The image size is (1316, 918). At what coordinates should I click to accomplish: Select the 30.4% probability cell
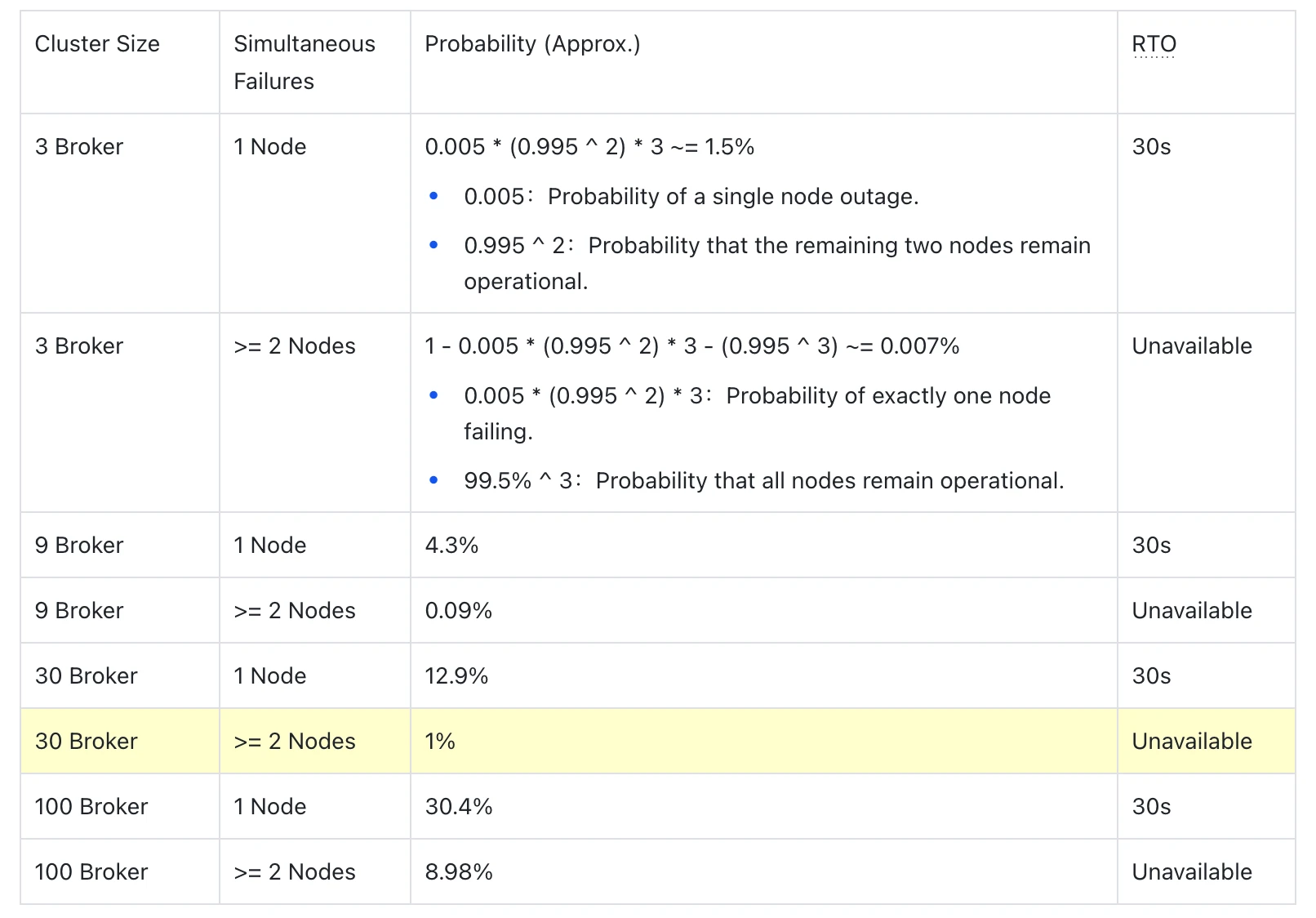point(458,807)
